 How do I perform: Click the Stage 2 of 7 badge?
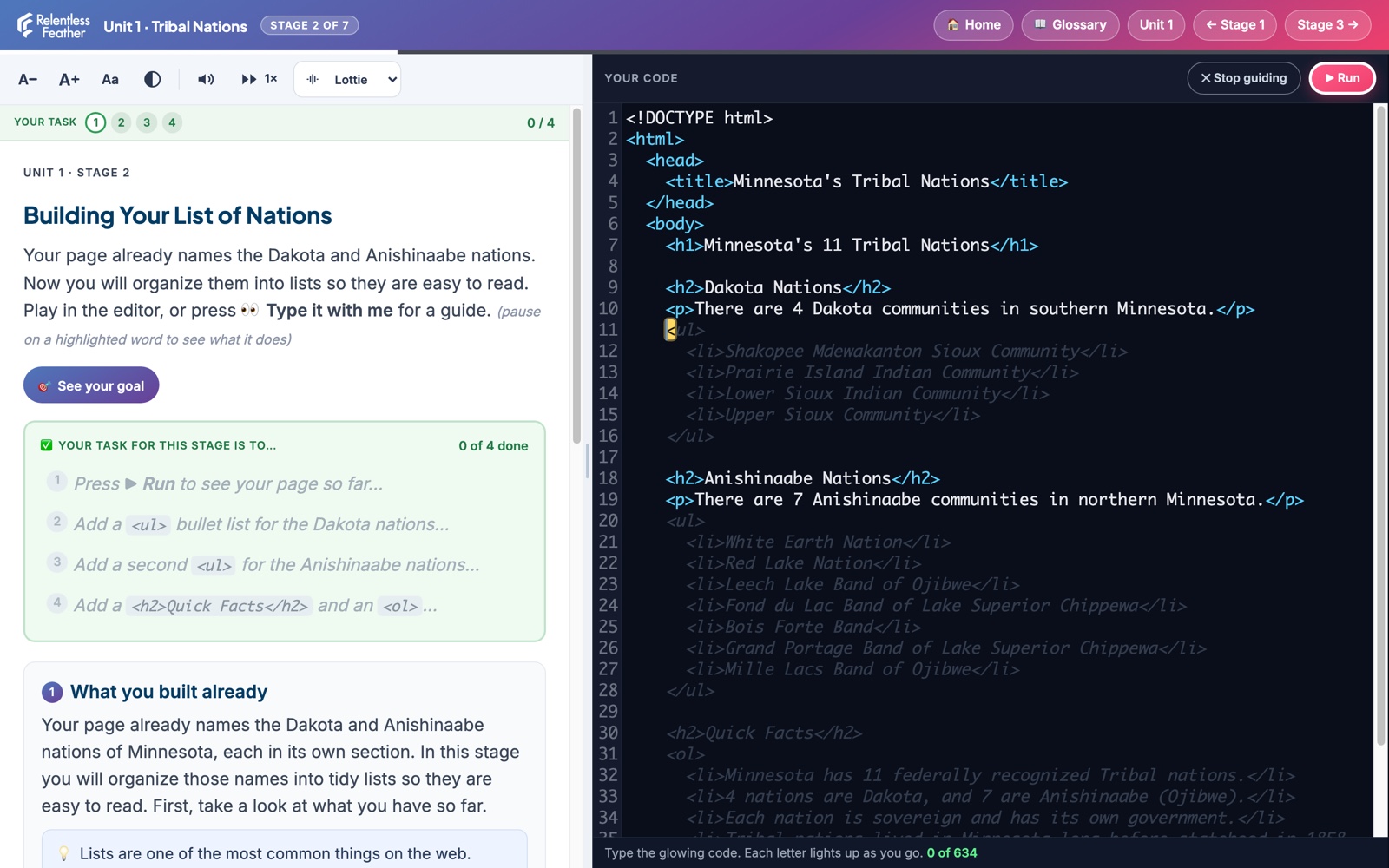309,25
